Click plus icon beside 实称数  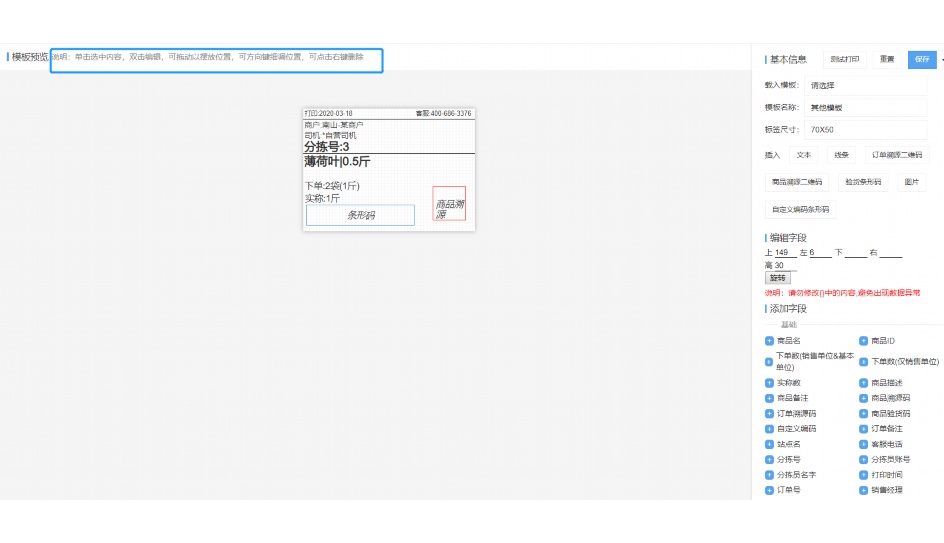769,383
